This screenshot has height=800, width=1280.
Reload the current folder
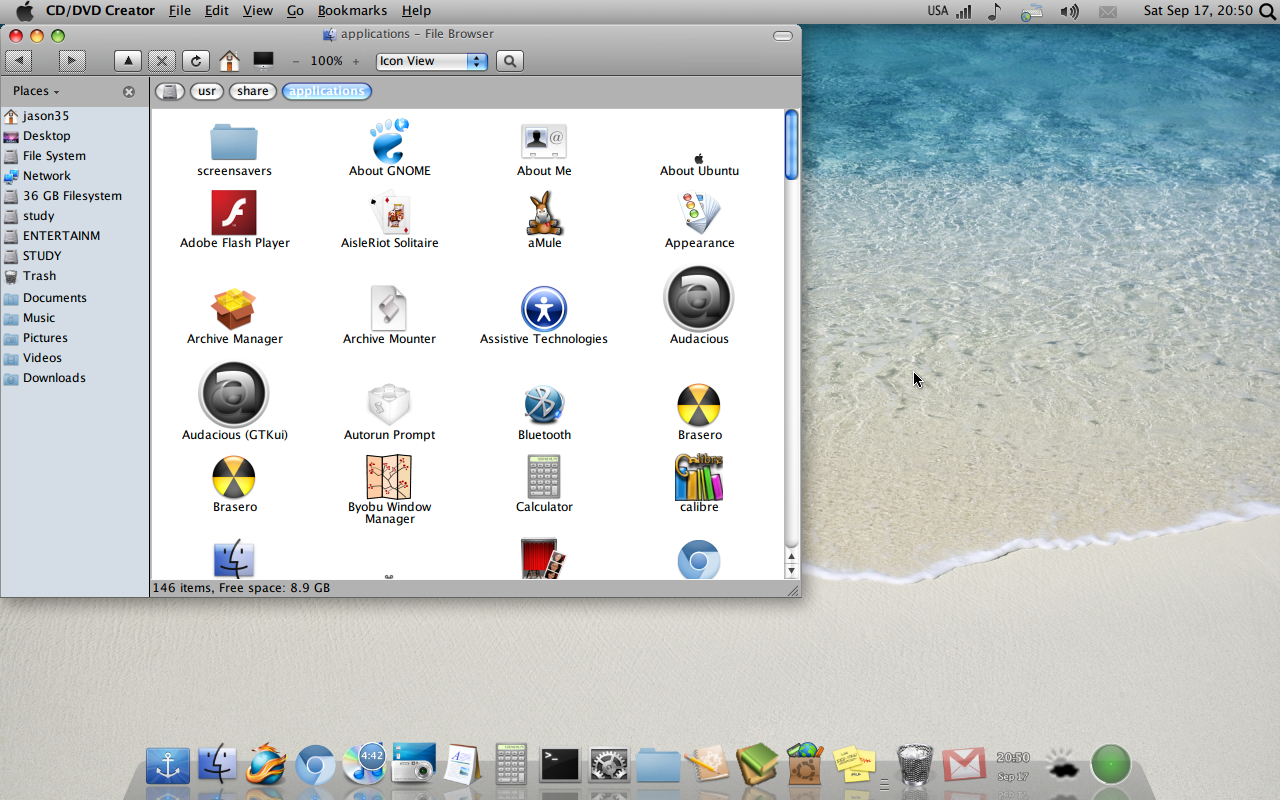pos(196,61)
